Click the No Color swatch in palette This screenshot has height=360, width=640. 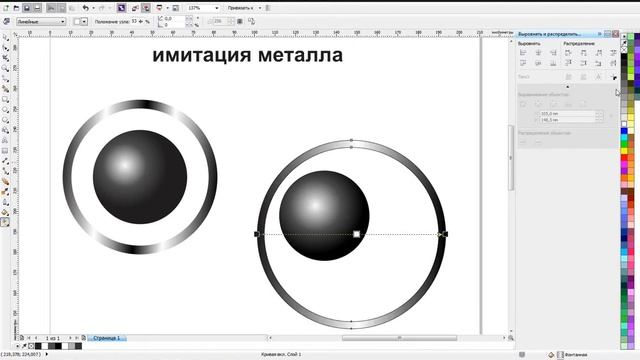pyautogui.click(x=624, y=49)
